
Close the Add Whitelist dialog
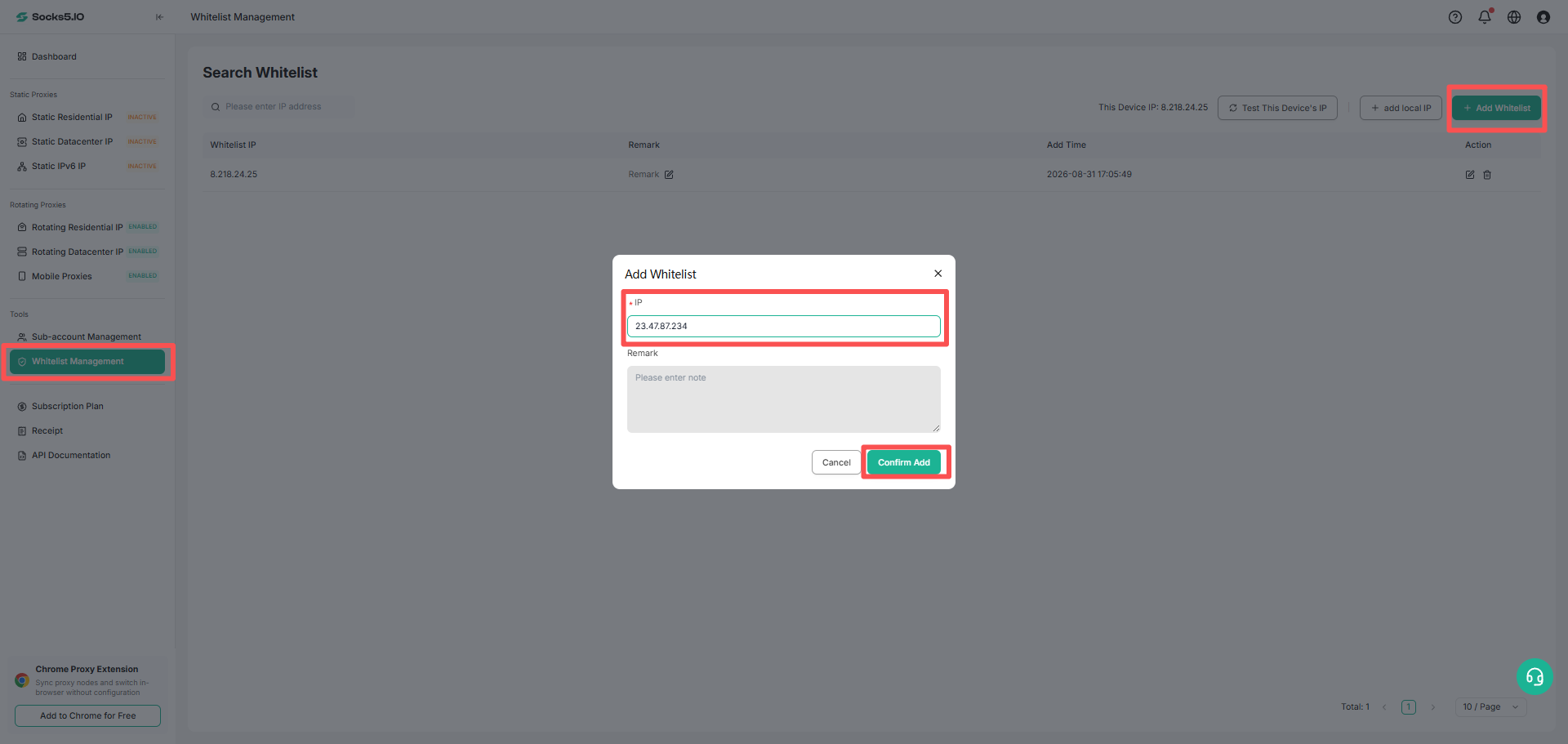[938, 274]
